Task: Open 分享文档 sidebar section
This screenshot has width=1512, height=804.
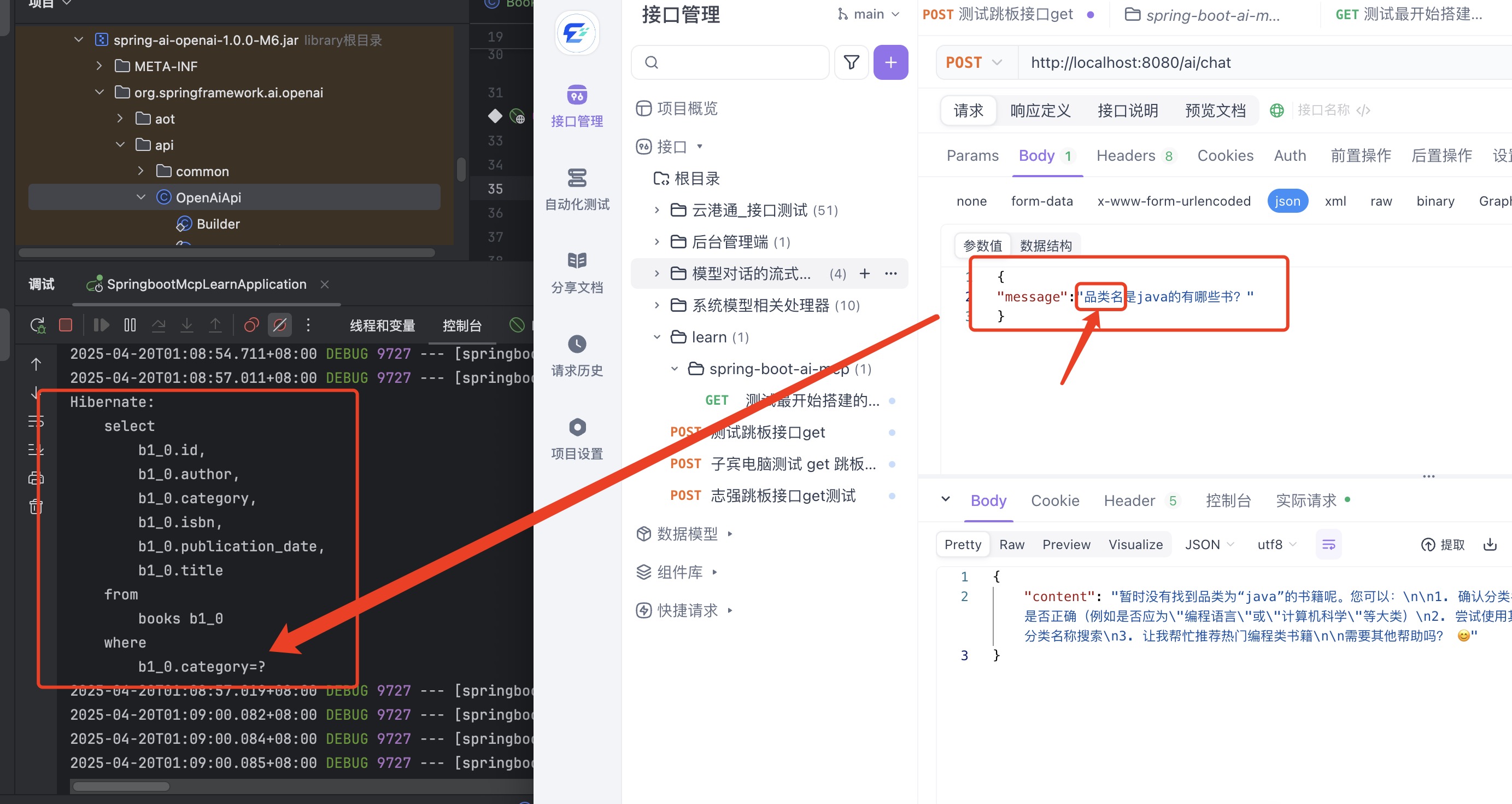Action: [x=577, y=272]
